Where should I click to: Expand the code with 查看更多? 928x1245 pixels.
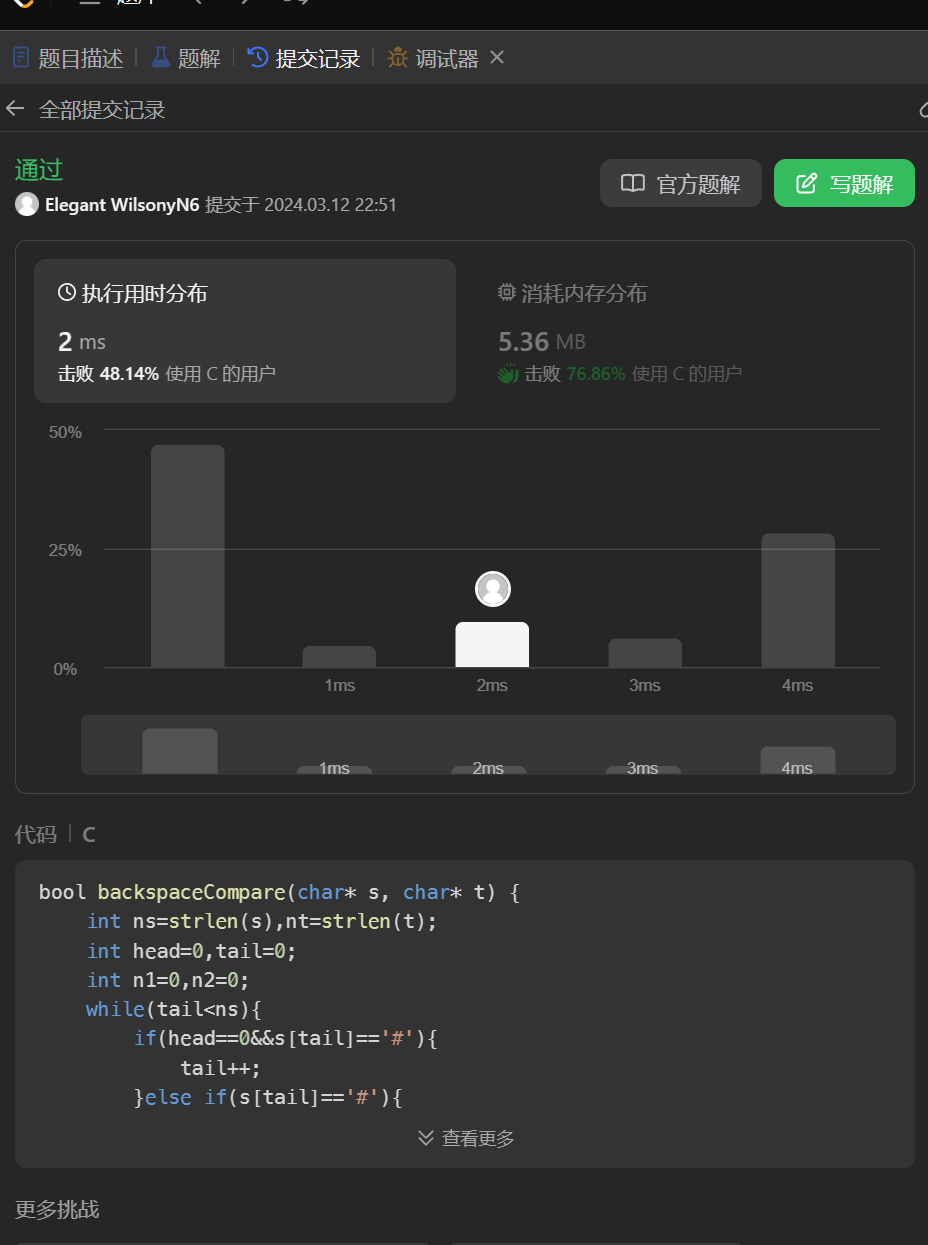[465, 1138]
